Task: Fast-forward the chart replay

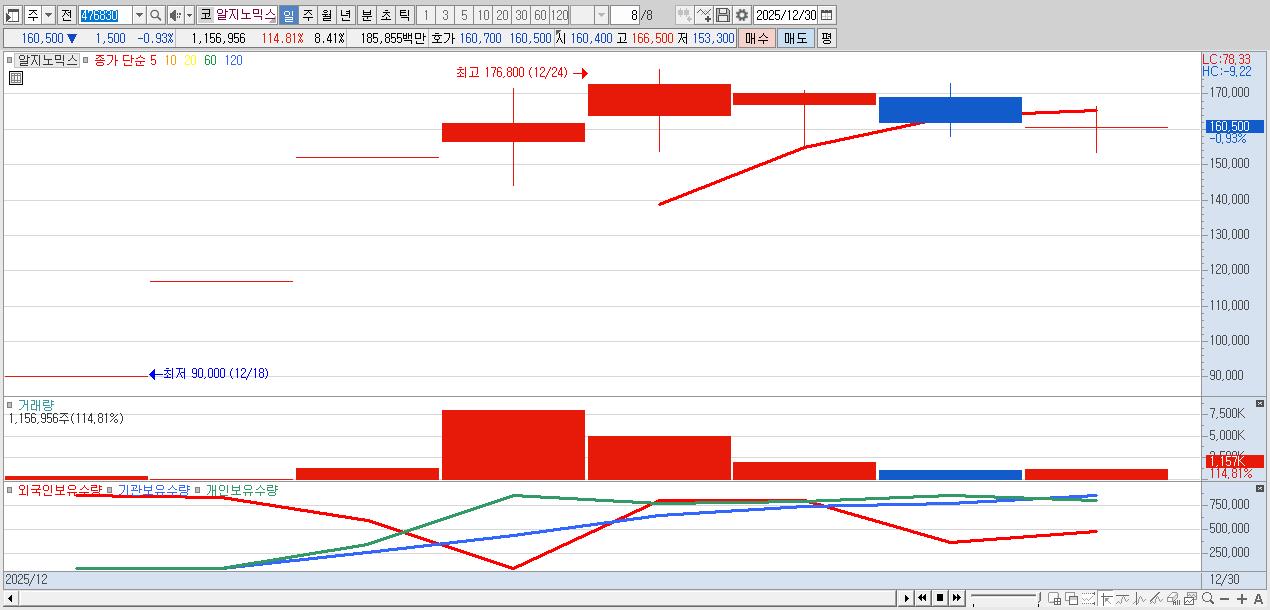Action: point(957,598)
